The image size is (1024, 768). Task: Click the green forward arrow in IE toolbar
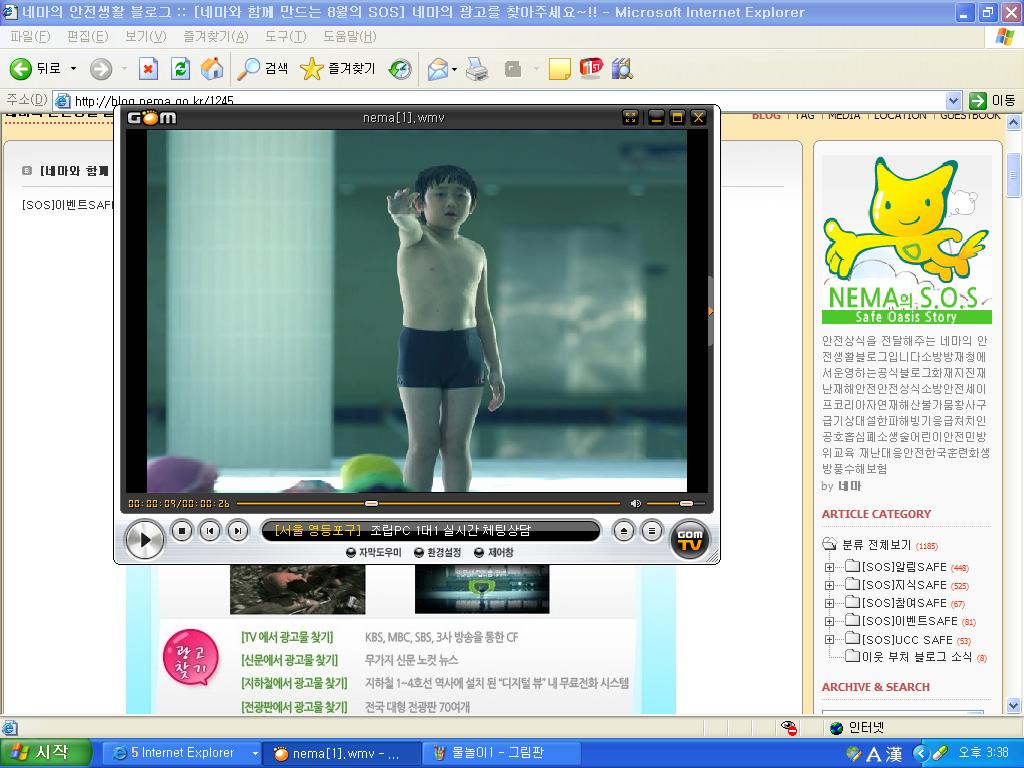point(101,69)
